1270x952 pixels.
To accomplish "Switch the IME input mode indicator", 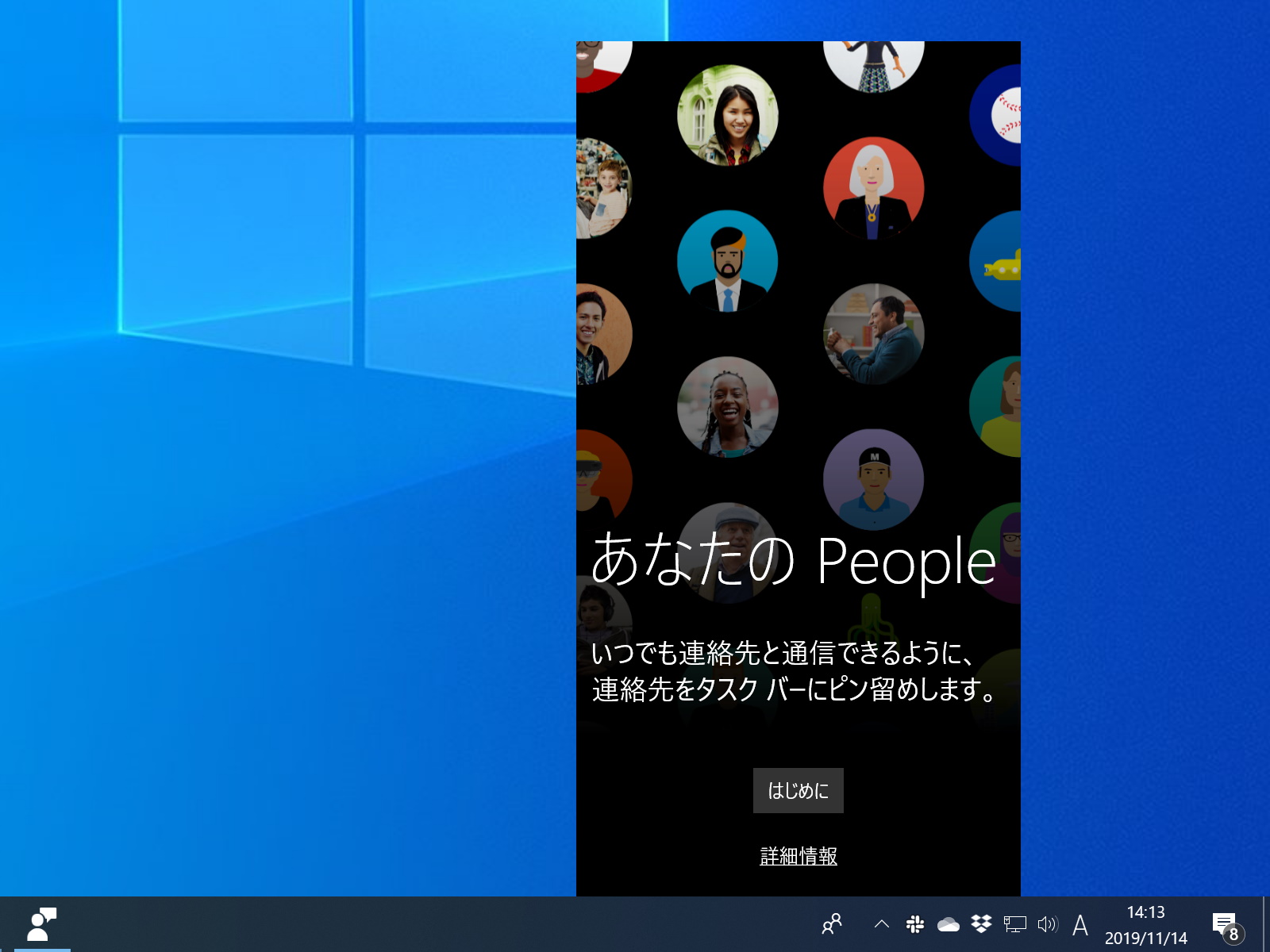I will pos(1081,924).
